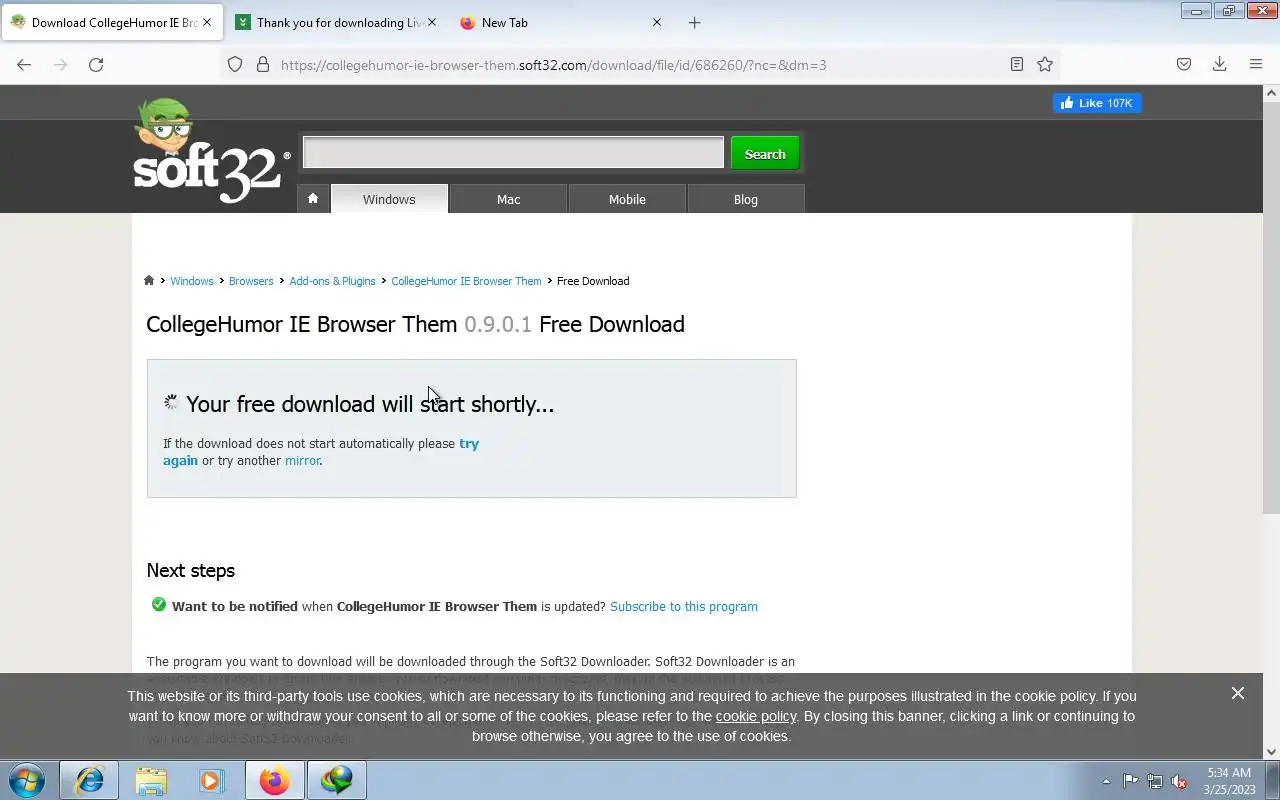The height and width of the screenshot is (800, 1280).
Task: Open the Firefox hamburger menu
Action: 1256,64
